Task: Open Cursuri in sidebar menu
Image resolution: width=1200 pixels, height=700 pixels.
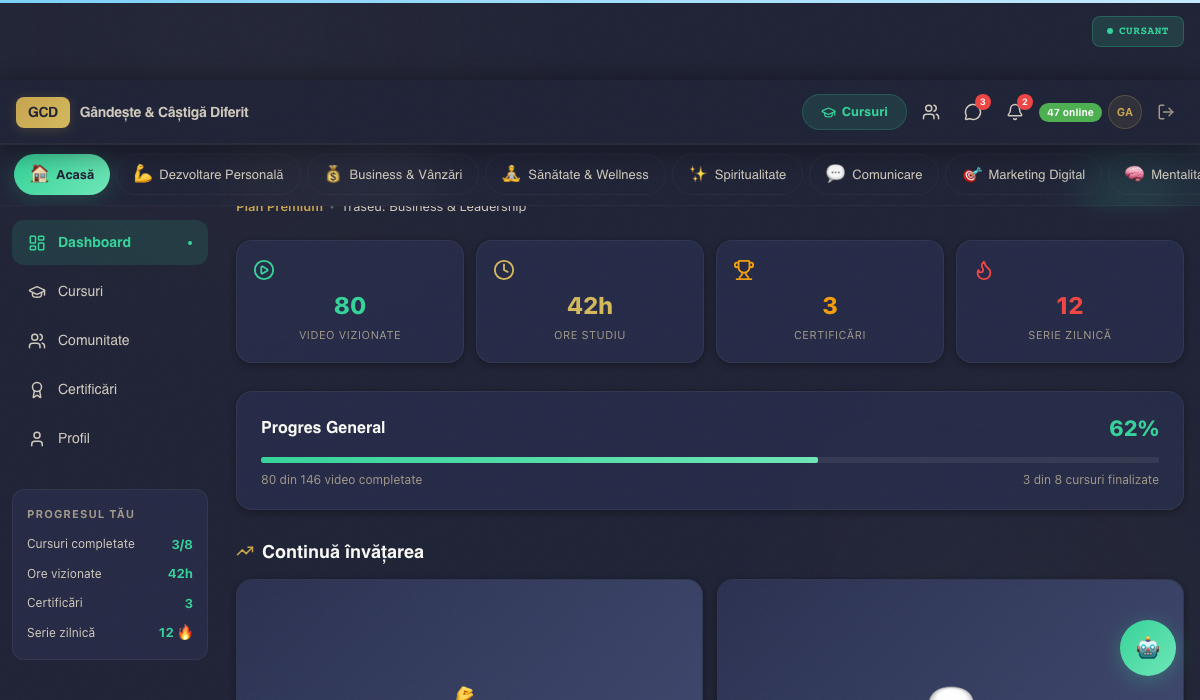Action: pyautogui.click(x=110, y=292)
